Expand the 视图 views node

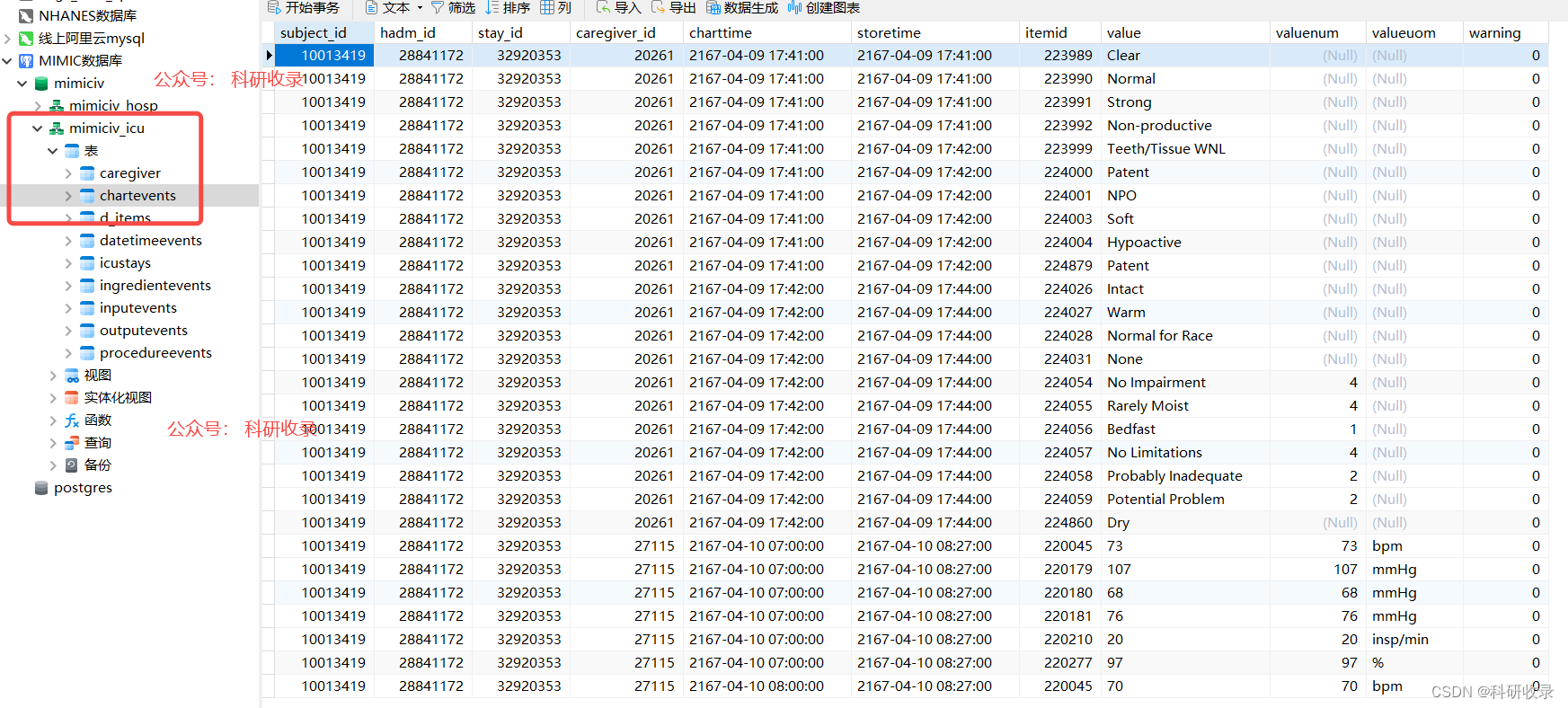click(x=53, y=375)
